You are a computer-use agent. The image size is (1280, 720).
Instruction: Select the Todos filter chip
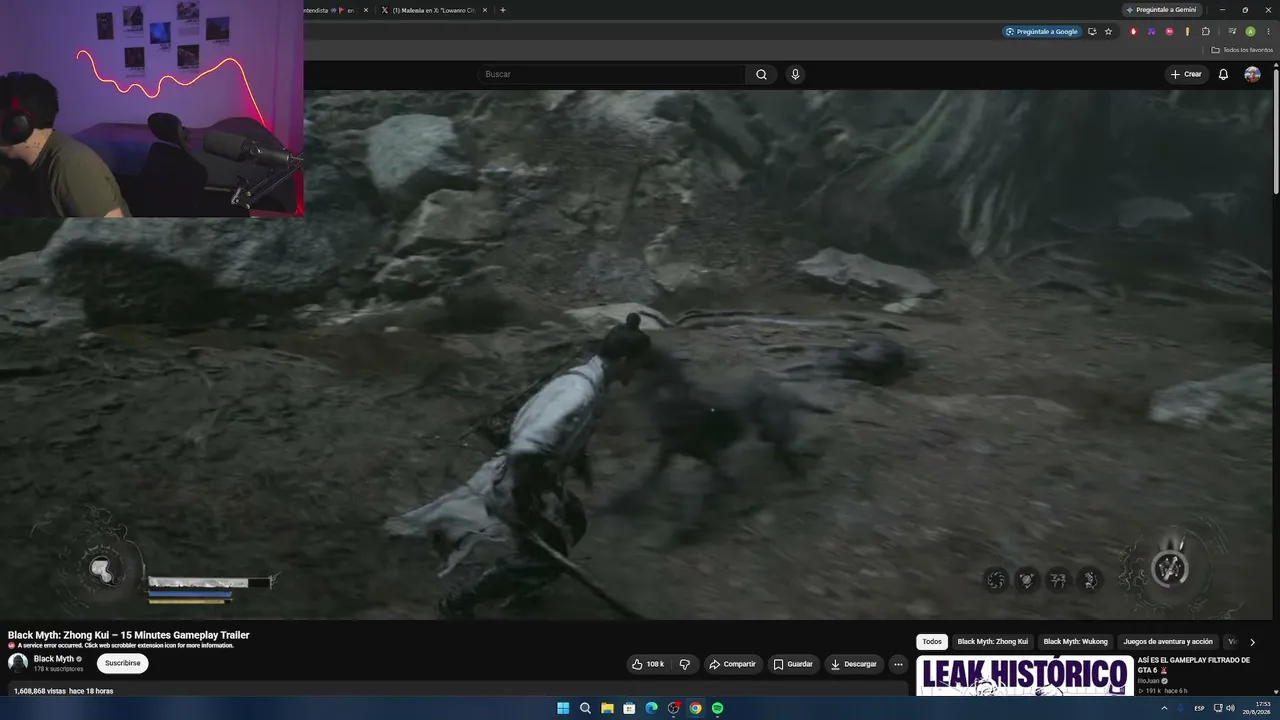[x=932, y=642]
